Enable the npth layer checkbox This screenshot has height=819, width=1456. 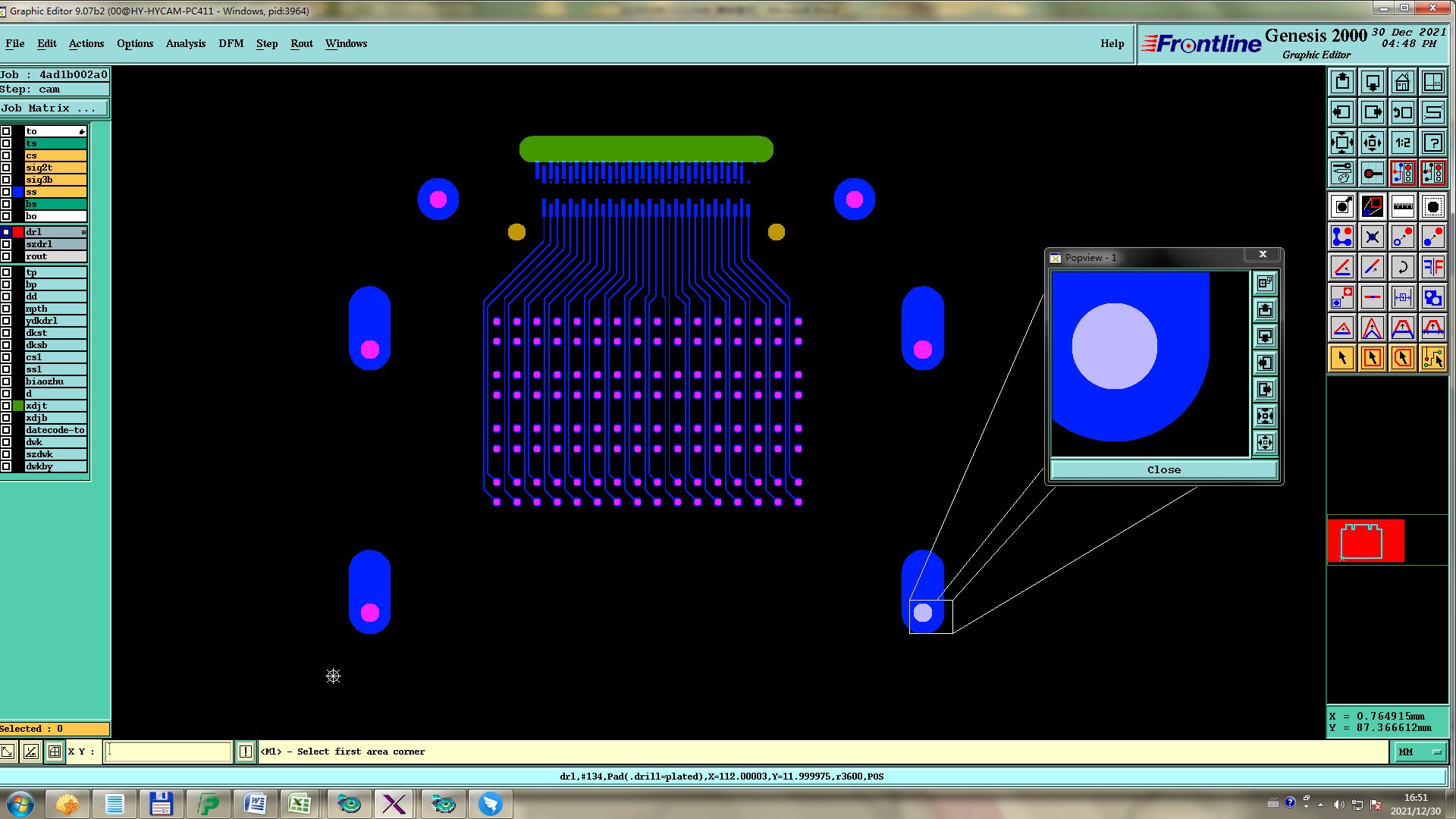(x=6, y=309)
